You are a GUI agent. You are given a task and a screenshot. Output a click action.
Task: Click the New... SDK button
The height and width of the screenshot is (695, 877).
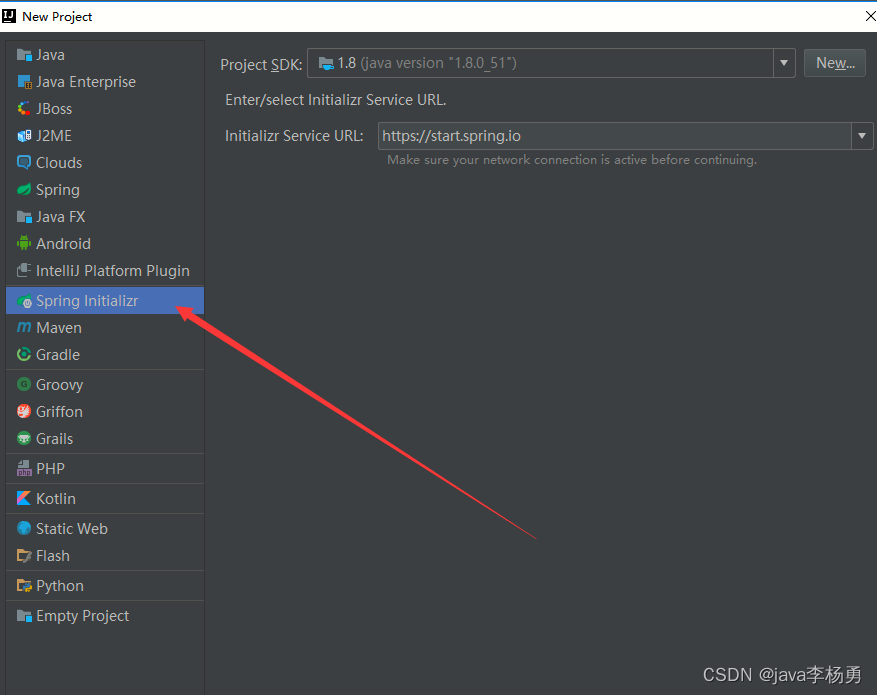click(x=834, y=63)
